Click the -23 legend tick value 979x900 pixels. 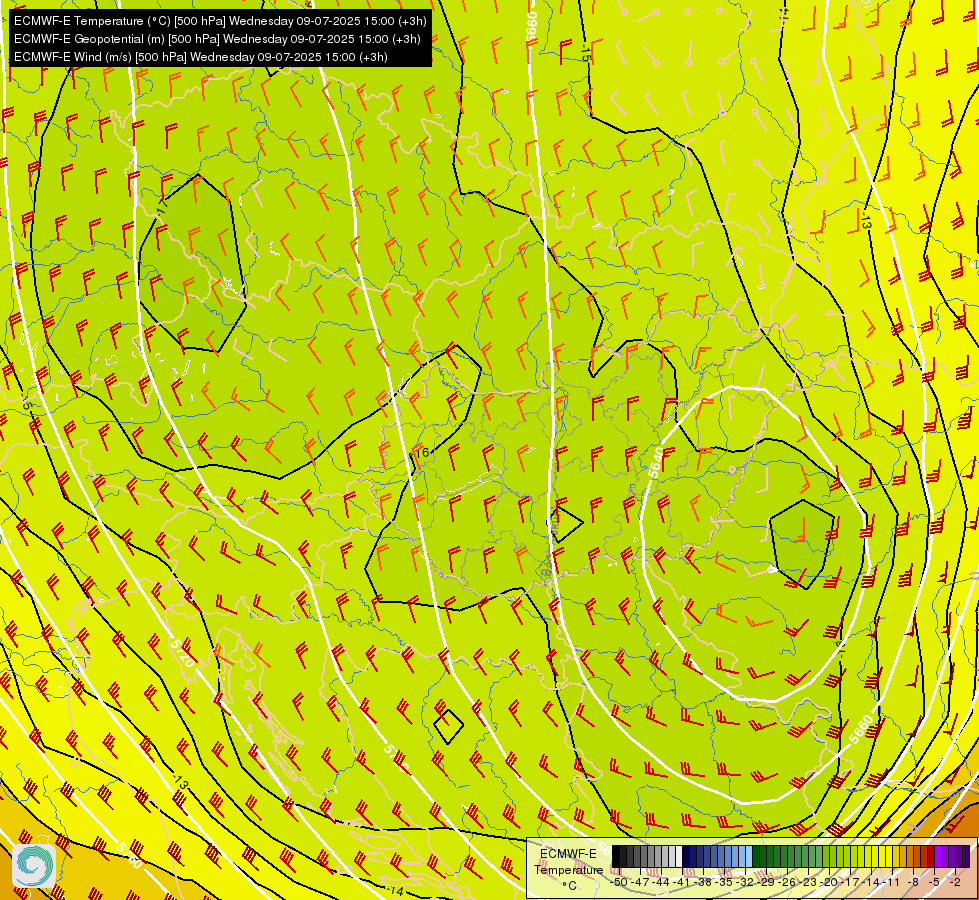point(809,882)
